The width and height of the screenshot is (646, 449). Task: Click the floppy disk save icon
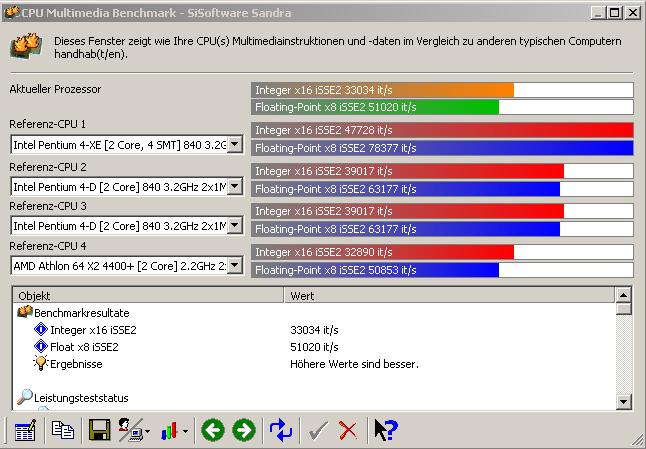pyautogui.click(x=99, y=430)
